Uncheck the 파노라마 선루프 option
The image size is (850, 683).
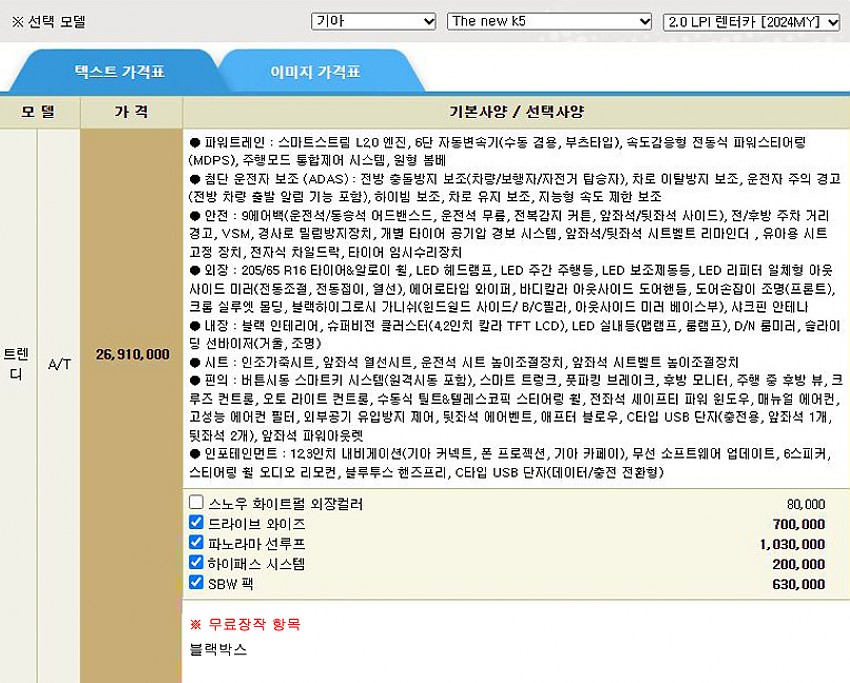(x=197, y=542)
